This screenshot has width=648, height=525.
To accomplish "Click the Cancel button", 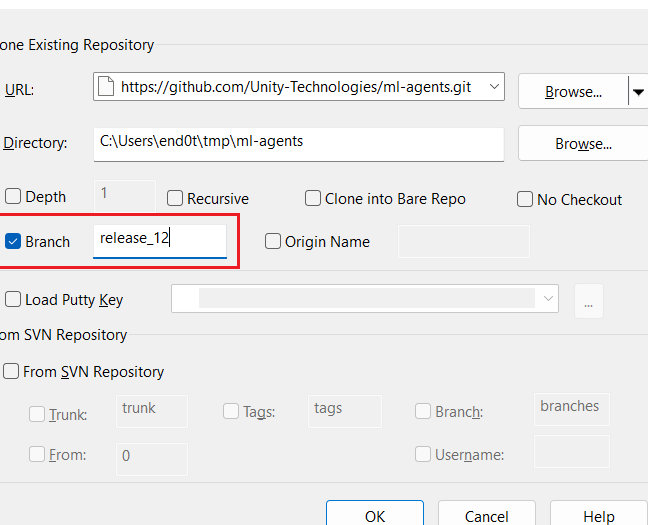I will tap(486, 515).
